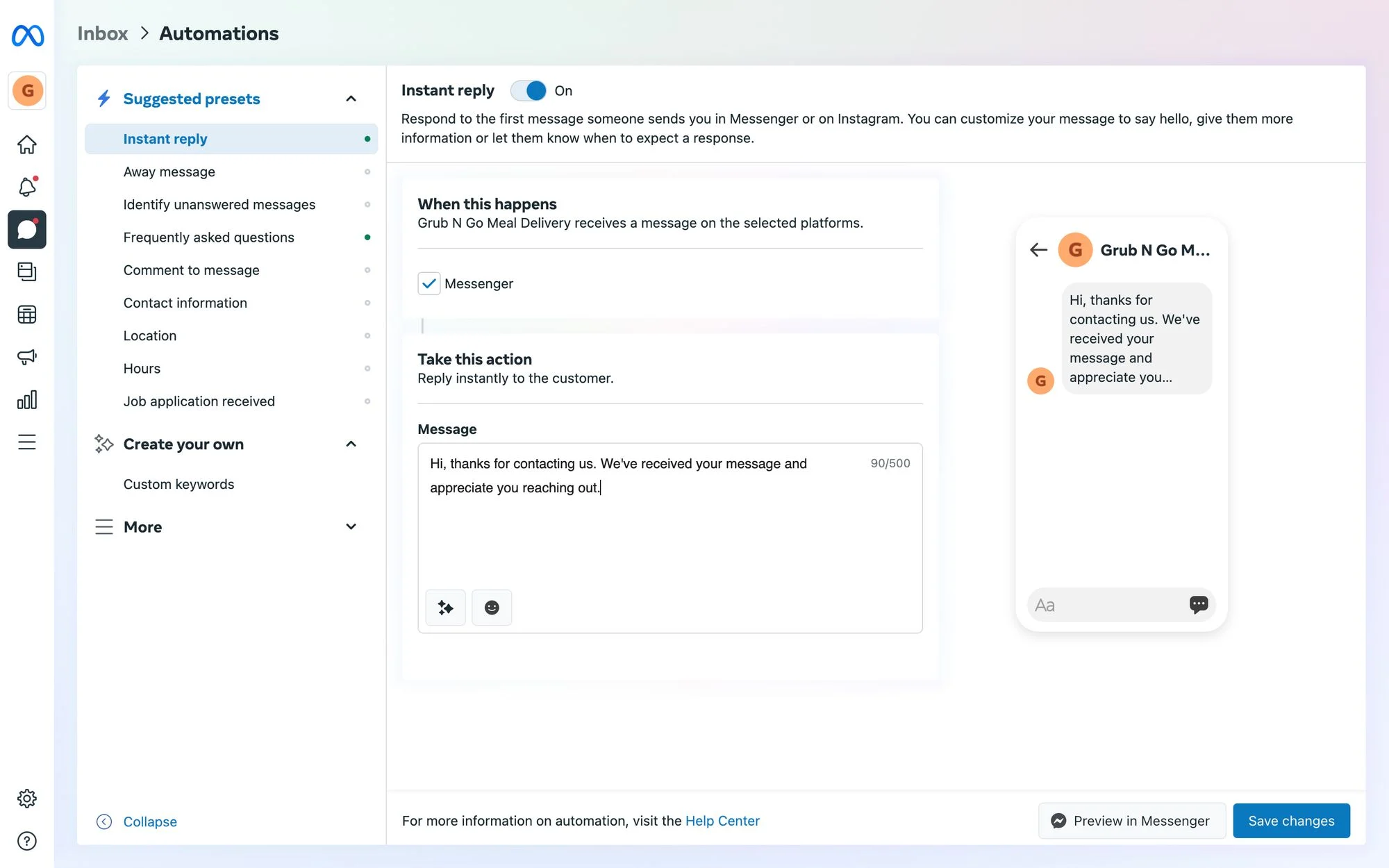Select the Inbox chat bubble icon
The width and height of the screenshot is (1389, 868).
tap(26, 229)
